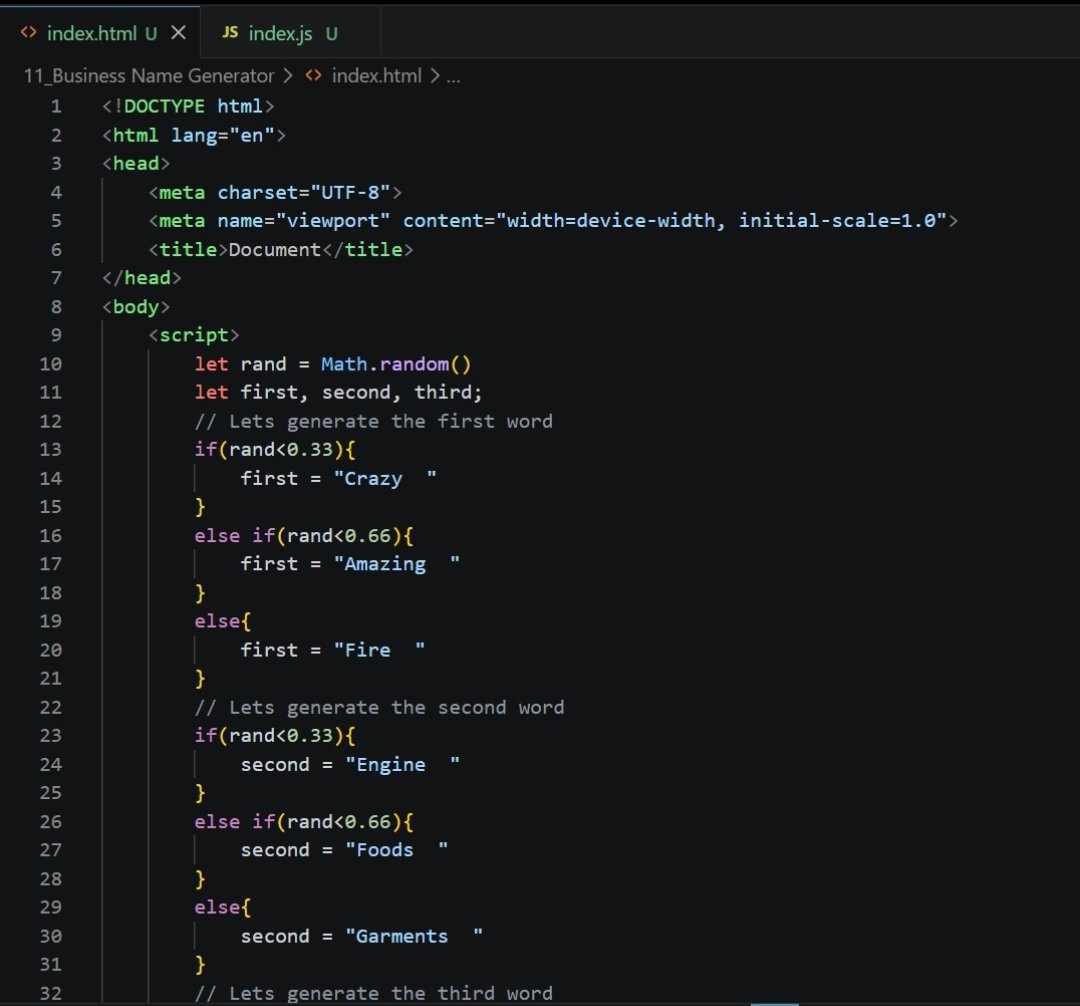Close the index.html tab
The image size is (1080, 1006).
178,32
